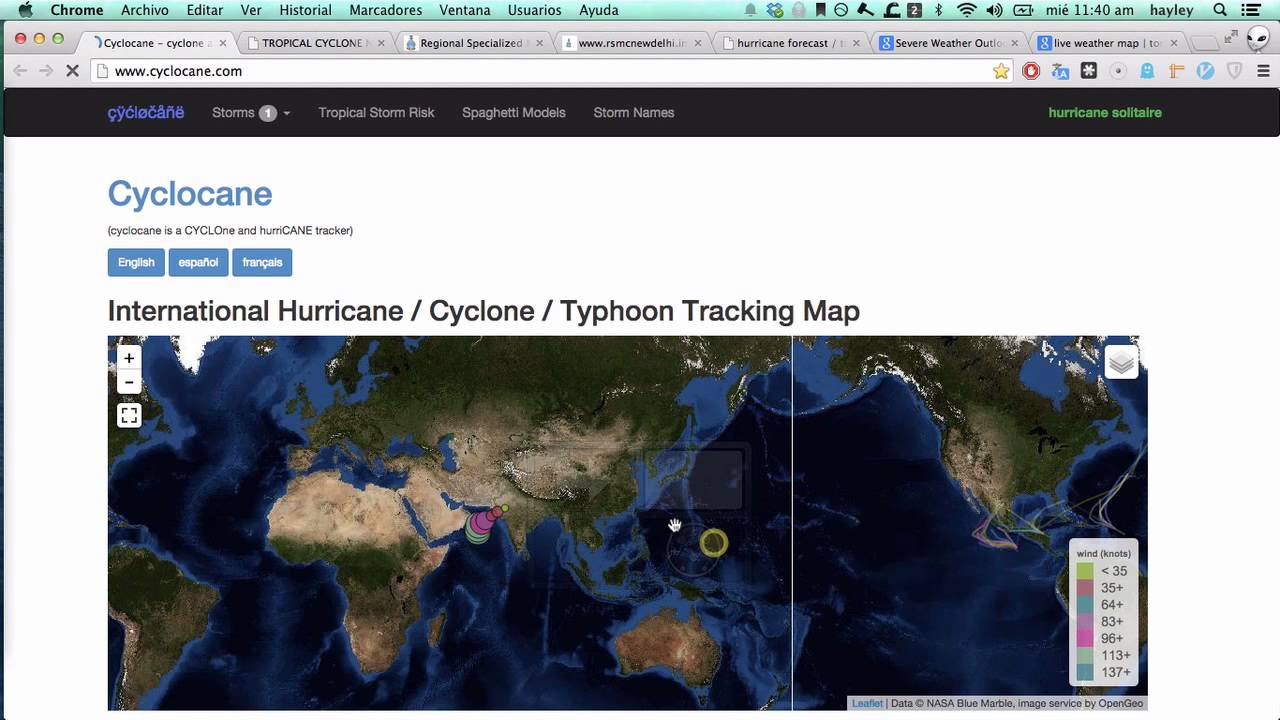Select the English language button
Image resolution: width=1280 pixels, height=720 pixels.
click(136, 262)
